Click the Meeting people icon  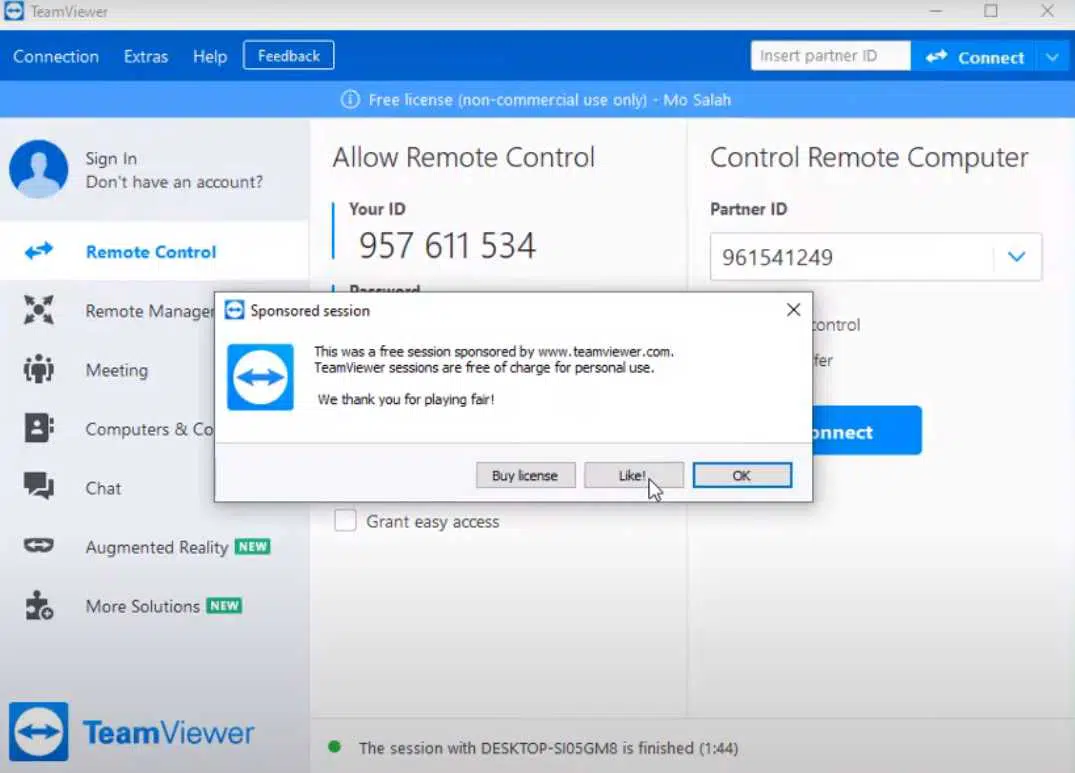[38, 369]
